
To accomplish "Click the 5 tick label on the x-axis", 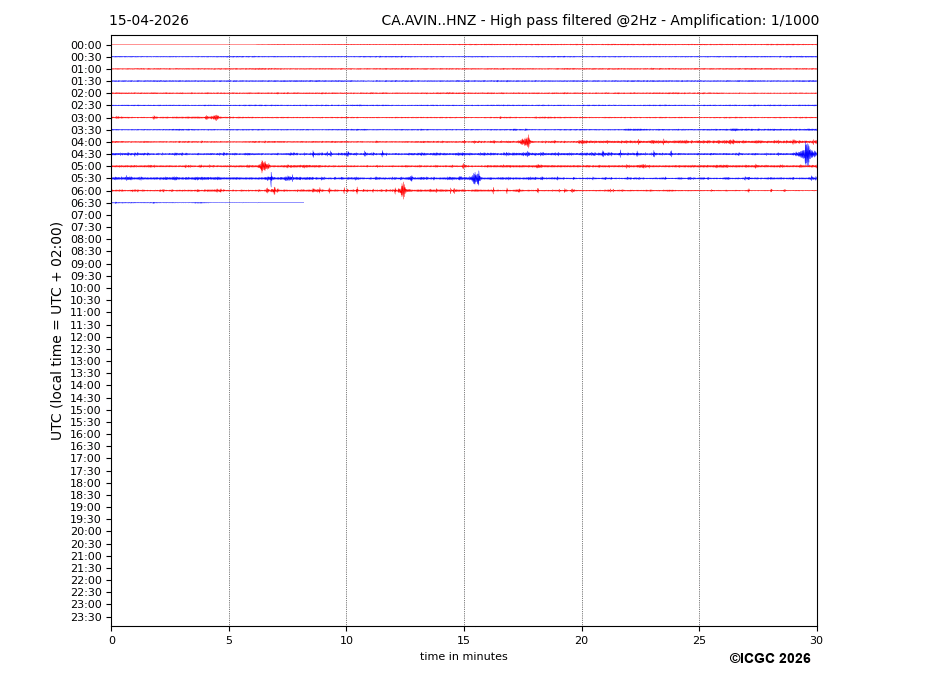I will [229, 640].
